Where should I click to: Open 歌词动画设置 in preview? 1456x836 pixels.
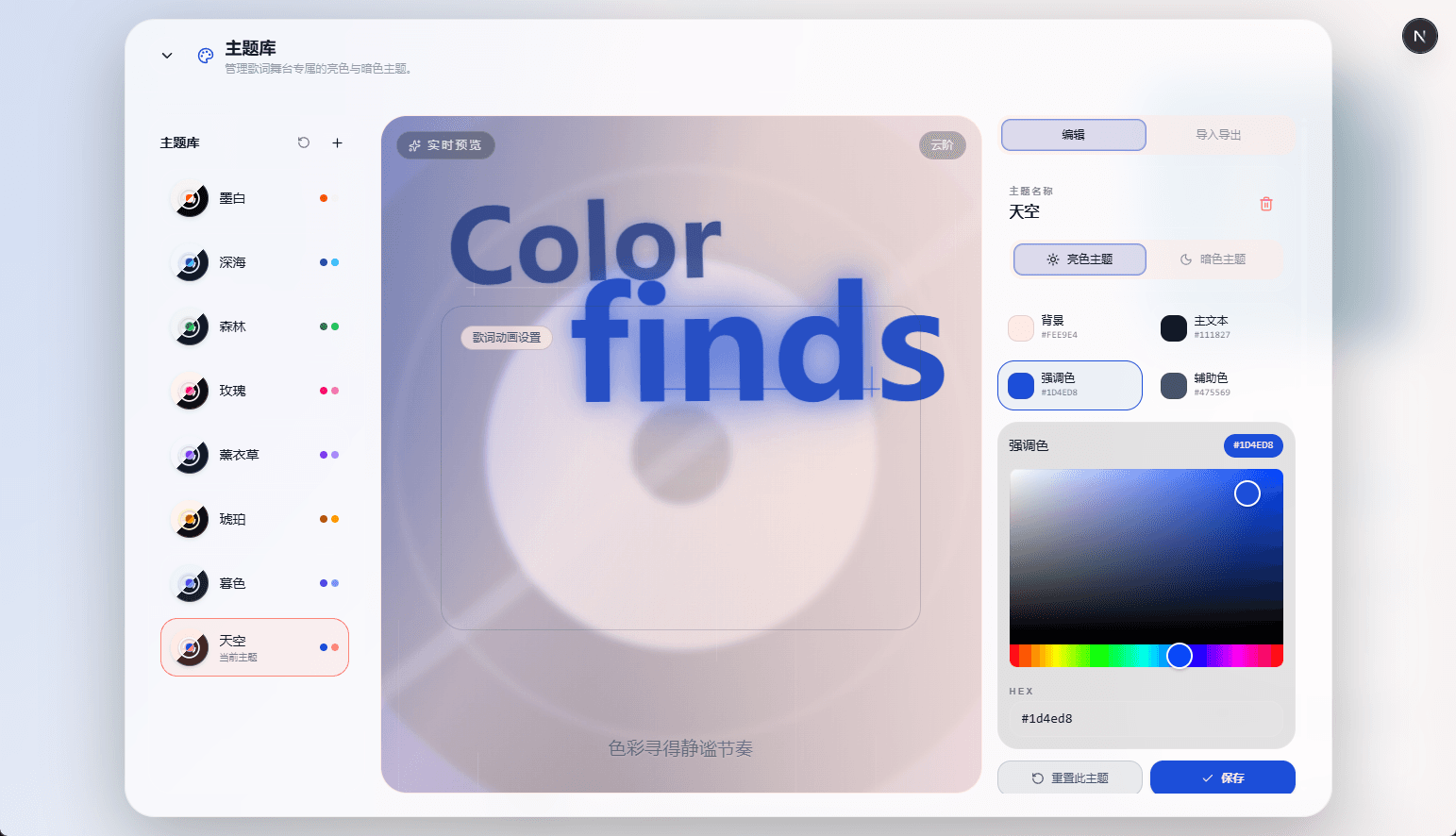(507, 337)
